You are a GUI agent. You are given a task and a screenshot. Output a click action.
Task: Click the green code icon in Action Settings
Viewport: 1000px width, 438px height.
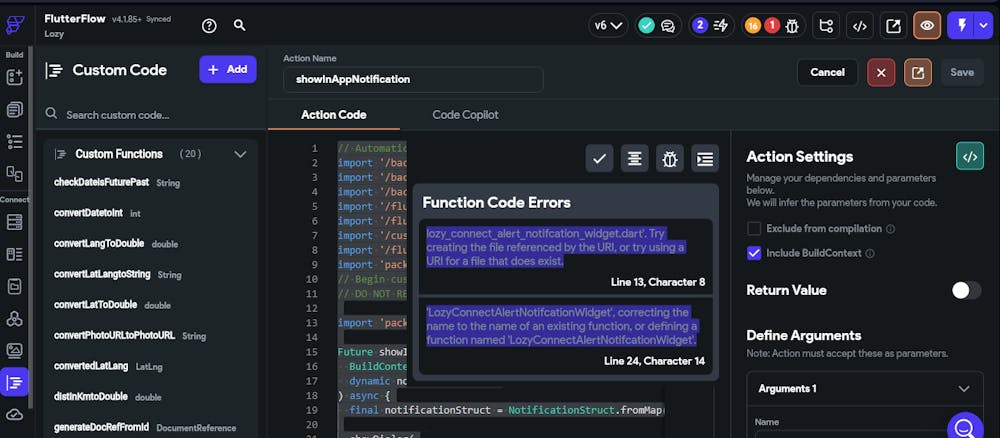968,156
